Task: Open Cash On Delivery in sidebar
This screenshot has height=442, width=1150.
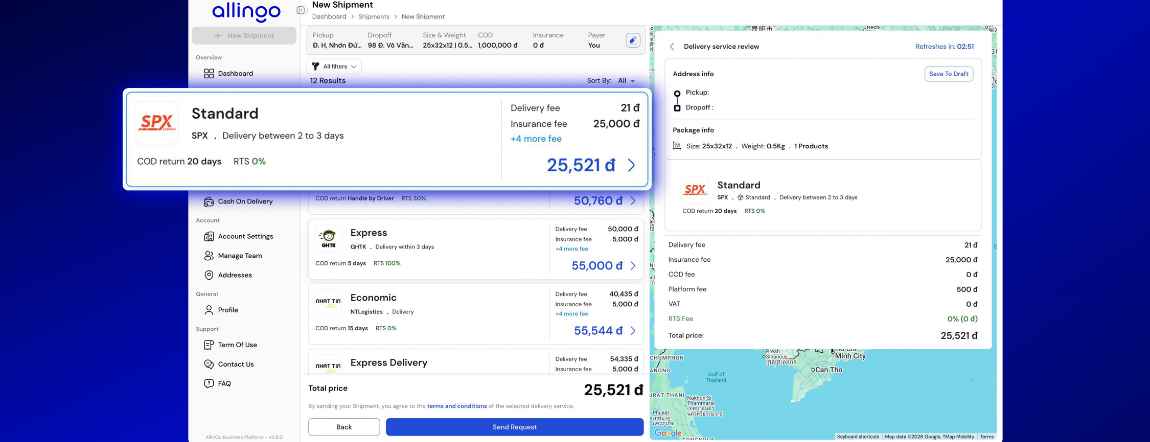Action: pos(244,202)
